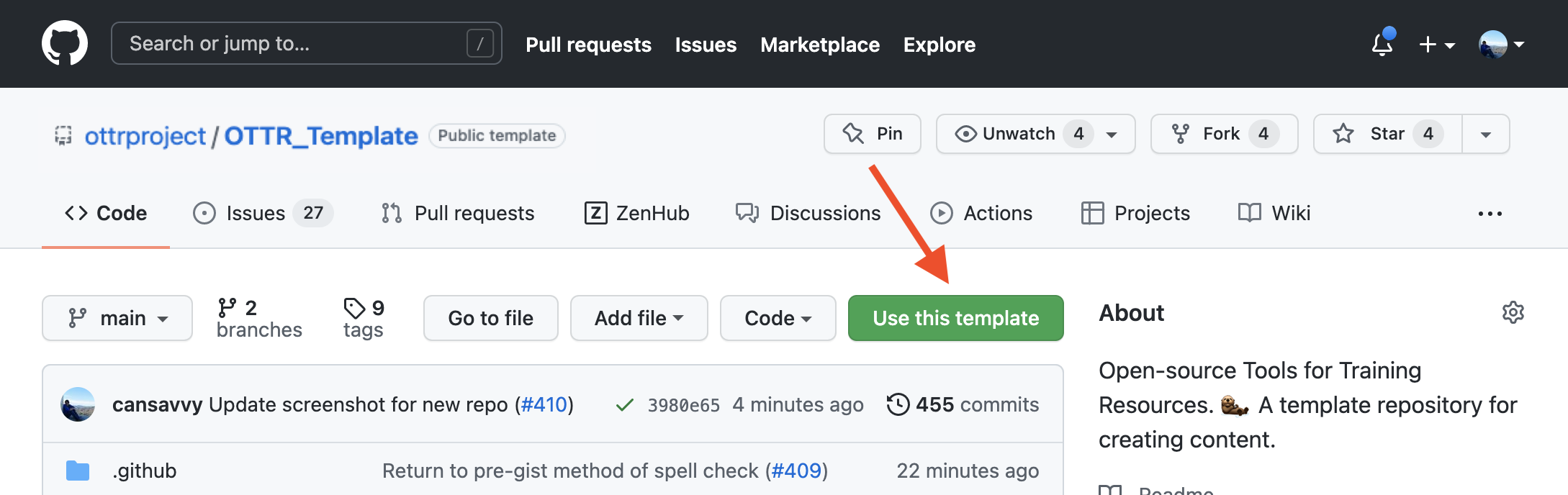Click the .github folder icon
The height and width of the screenshot is (495, 1568).
pos(78,471)
